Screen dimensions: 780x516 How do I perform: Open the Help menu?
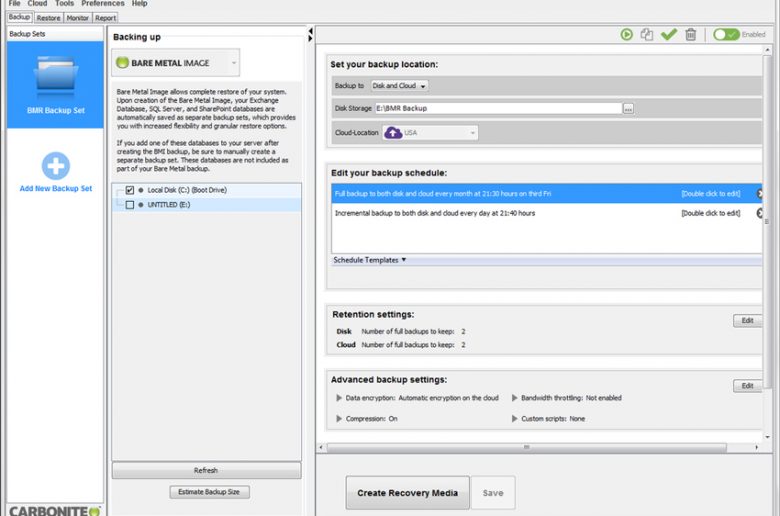139,3
